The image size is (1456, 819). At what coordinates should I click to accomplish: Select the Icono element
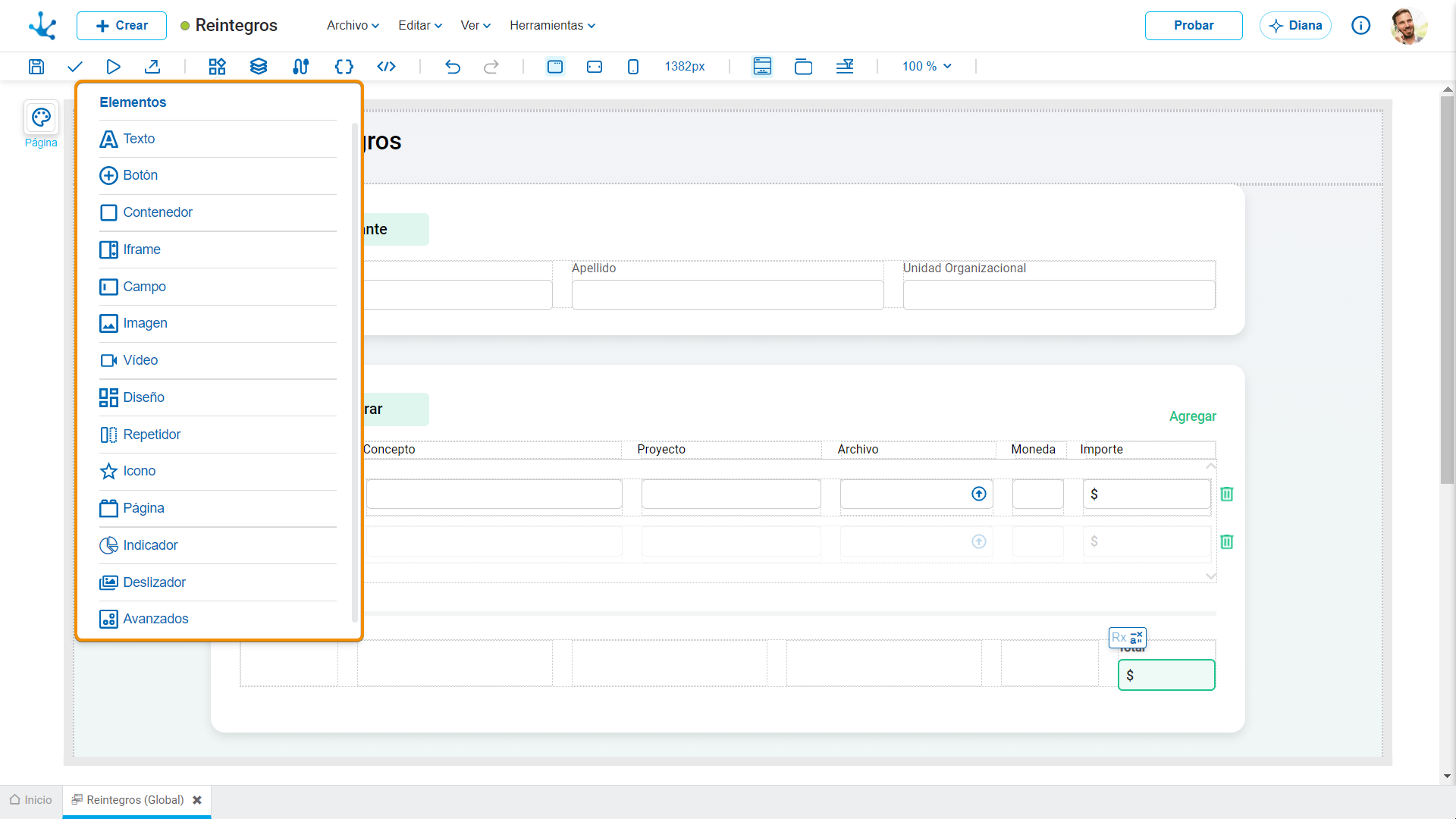click(218, 472)
